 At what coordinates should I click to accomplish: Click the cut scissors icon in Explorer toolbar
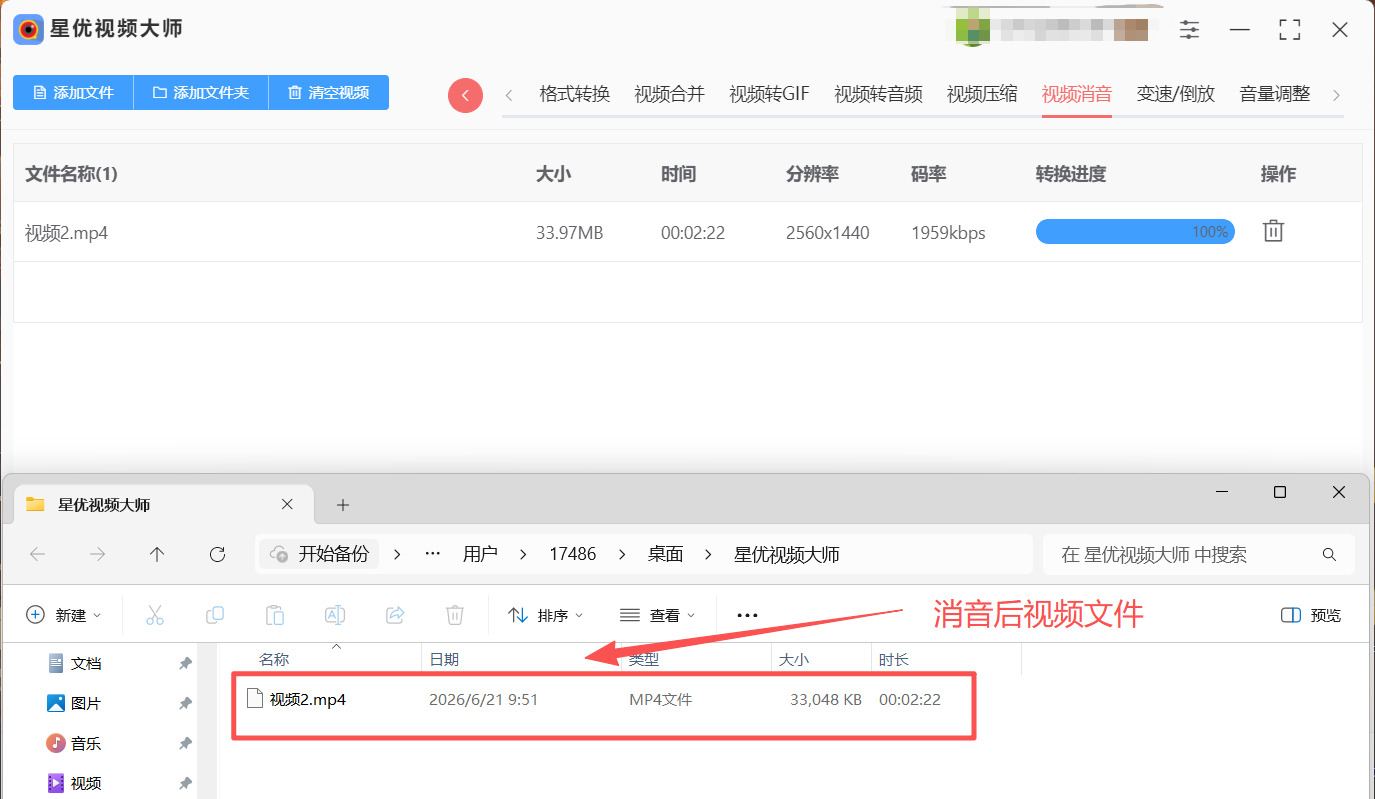click(x=155, y=615)
